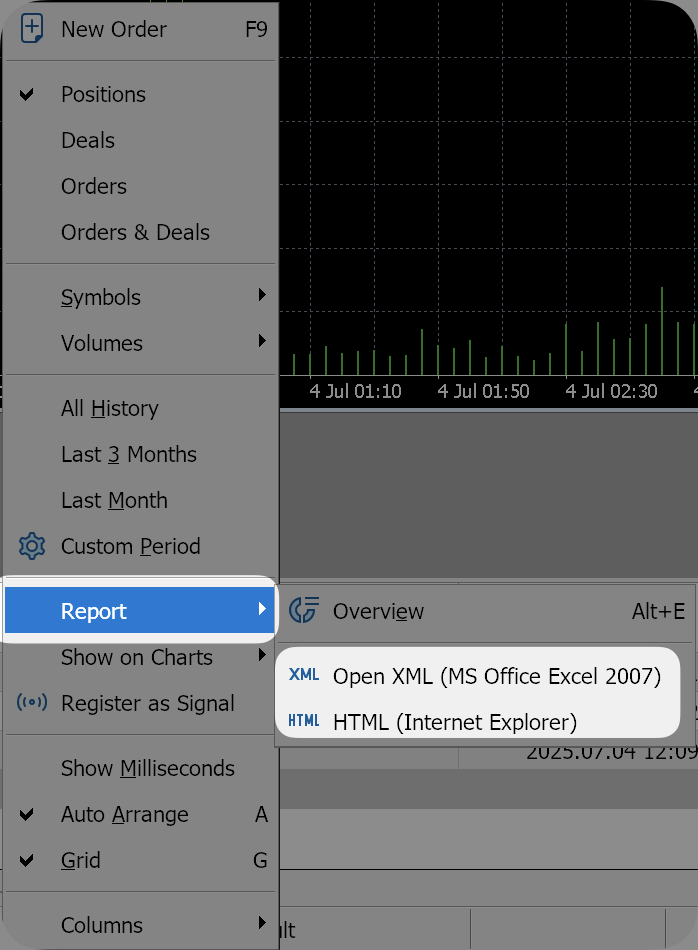Select Deals from the context menu
The width and height of the screenshot is (698, 950).
(x=88, y=141)
